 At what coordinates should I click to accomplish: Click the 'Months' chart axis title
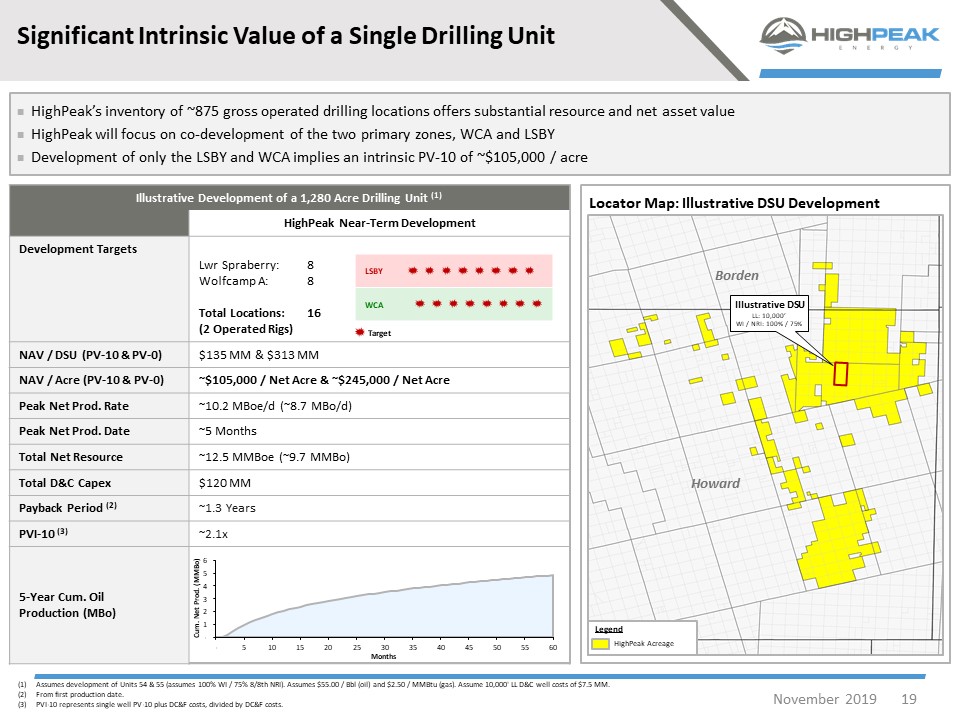coord(384,656)
